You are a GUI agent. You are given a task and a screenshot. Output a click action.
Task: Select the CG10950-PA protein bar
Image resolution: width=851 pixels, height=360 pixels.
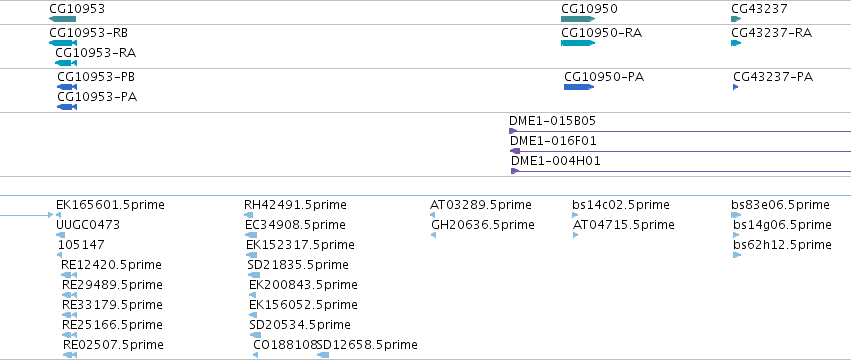pos(579,87)
